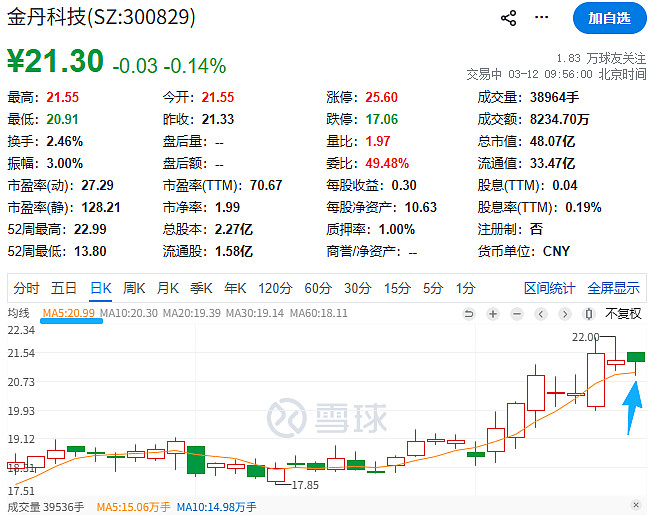Open the three-dot more options menu
The height and width of the screenshot is (515, 653).
click(541, 17)
